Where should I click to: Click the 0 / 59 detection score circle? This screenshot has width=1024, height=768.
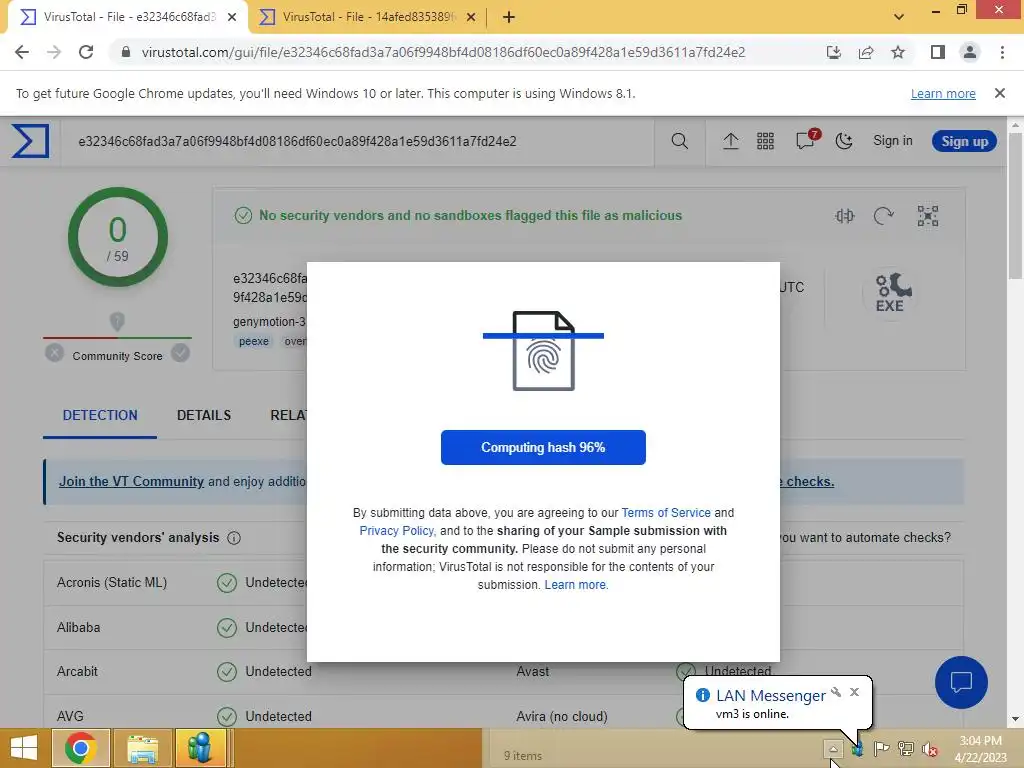tap(118, 238)
